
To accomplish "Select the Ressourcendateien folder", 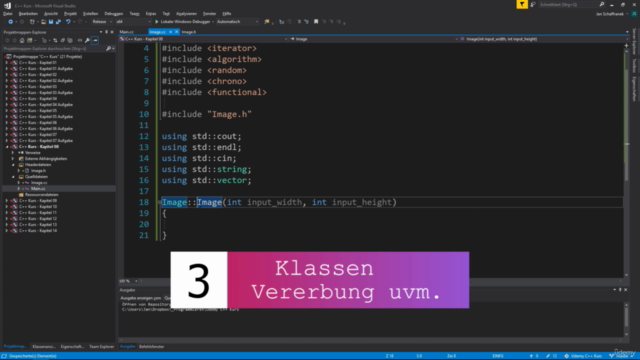I will point(42,195).
